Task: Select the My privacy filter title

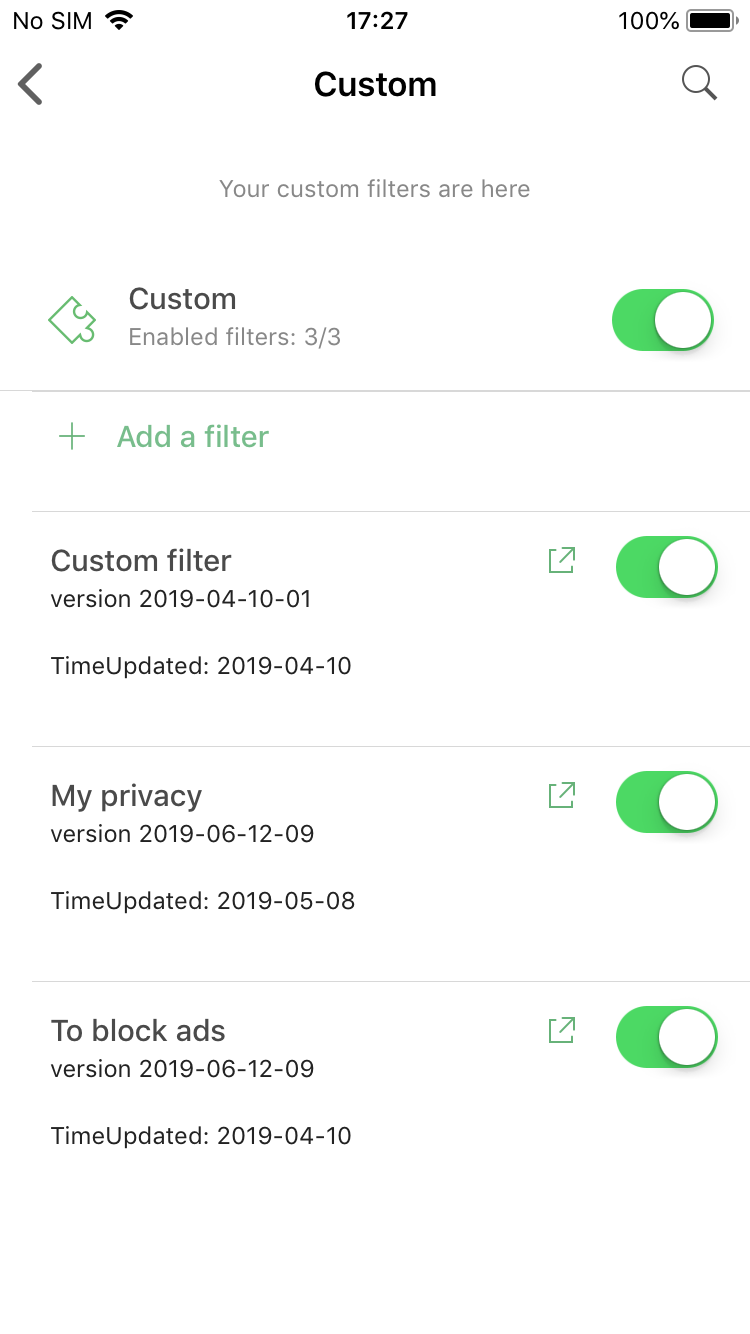Action: 126,796
